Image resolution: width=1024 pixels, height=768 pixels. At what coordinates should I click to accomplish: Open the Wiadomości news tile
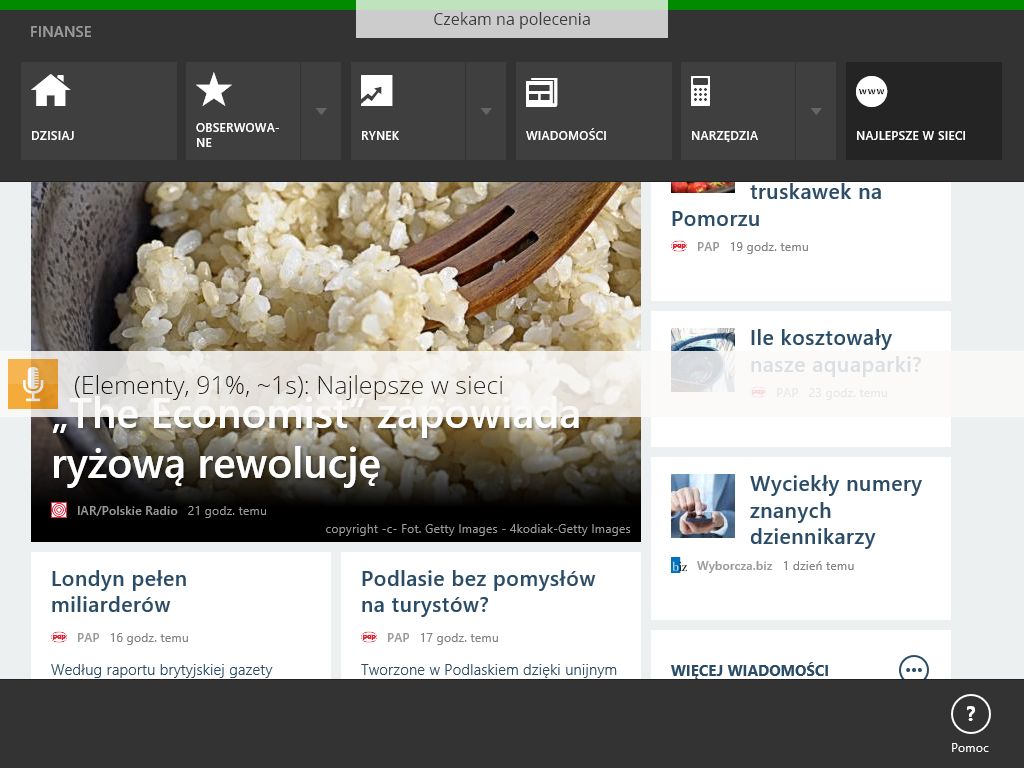[x=594, y=111]
